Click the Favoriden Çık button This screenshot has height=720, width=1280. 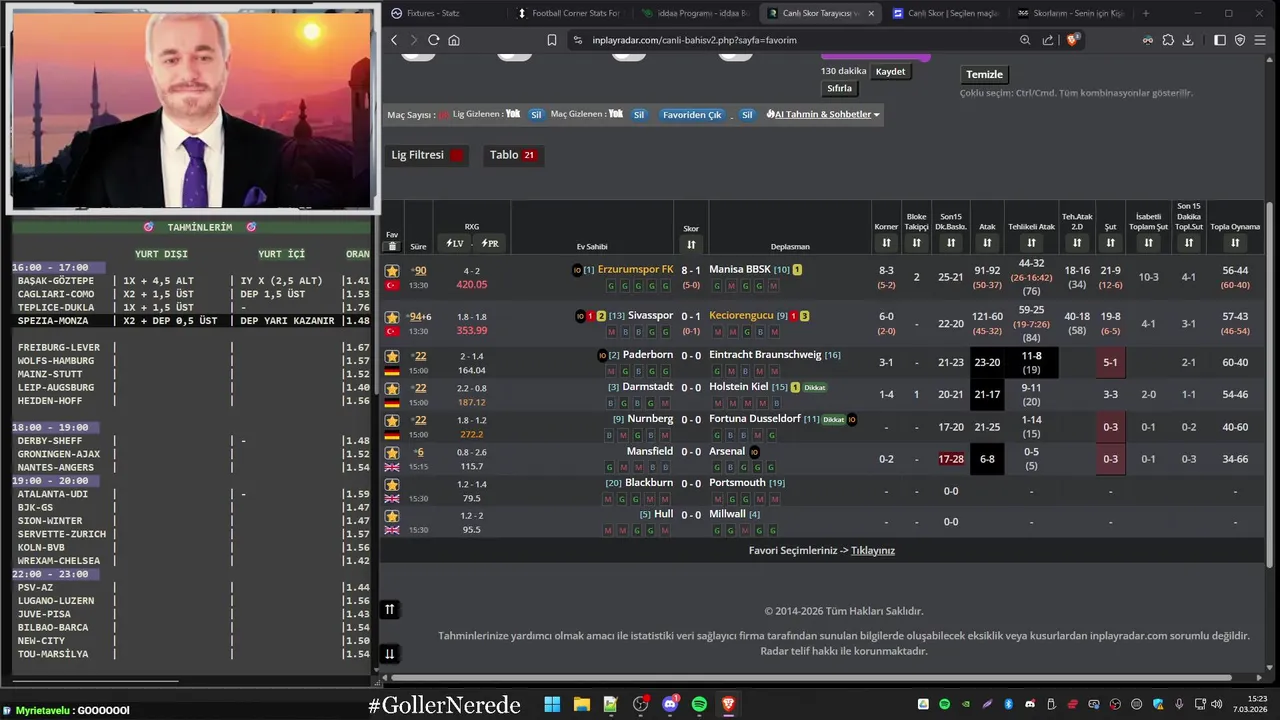point(692,114)
